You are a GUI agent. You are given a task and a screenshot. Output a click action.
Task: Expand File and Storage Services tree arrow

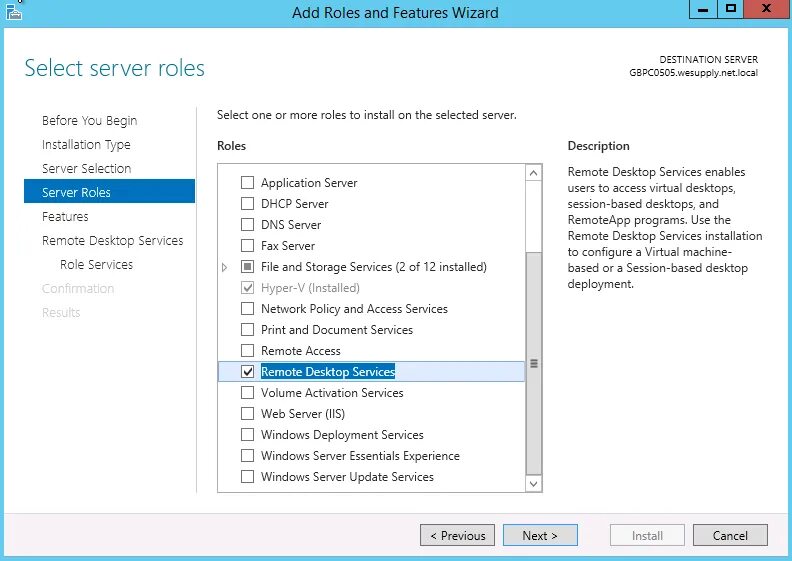point(225,267)
